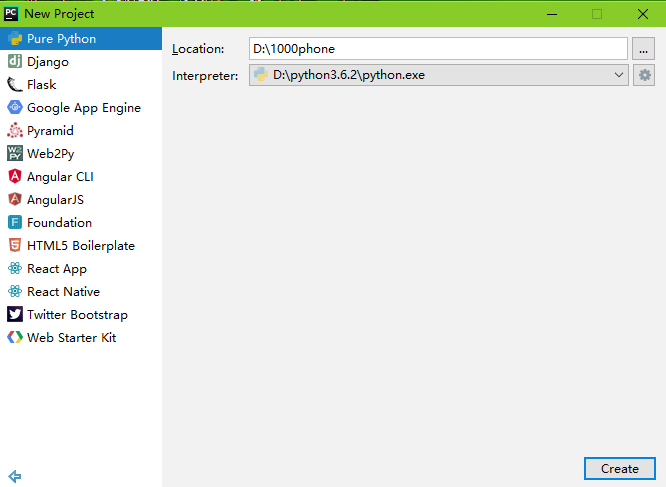This screenshot has height=487, width=666.
Task: Click the React App atom icon
Action: [x=15, y=268]
